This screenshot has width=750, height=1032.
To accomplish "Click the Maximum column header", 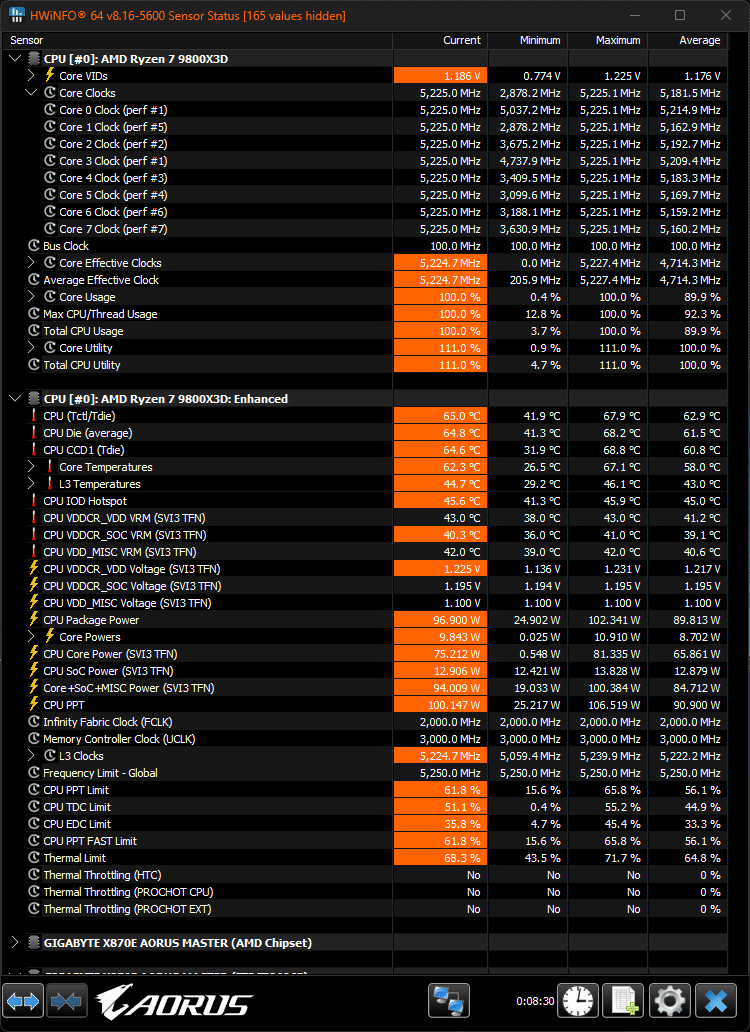I will pyautogui.click(x=617, y=40).
